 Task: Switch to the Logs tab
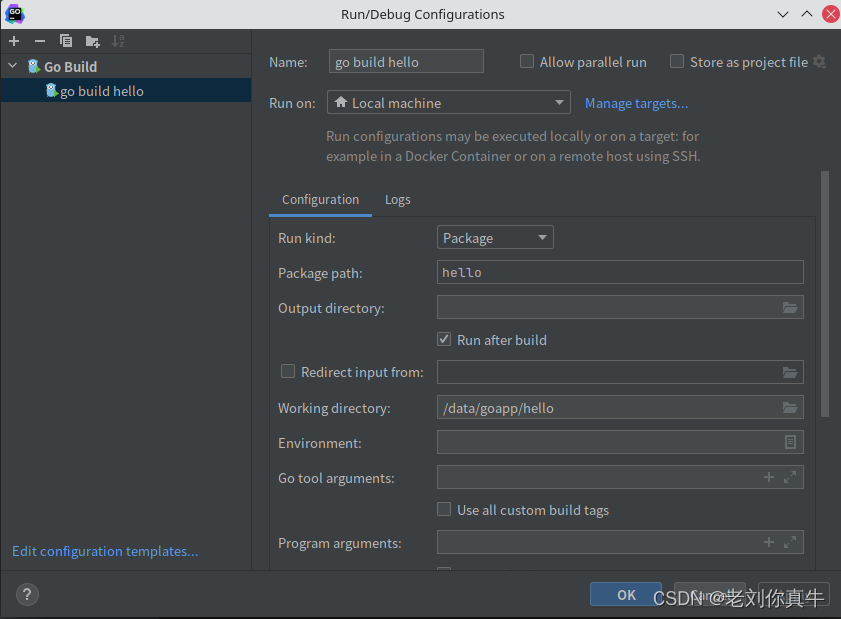click(397, 199)
